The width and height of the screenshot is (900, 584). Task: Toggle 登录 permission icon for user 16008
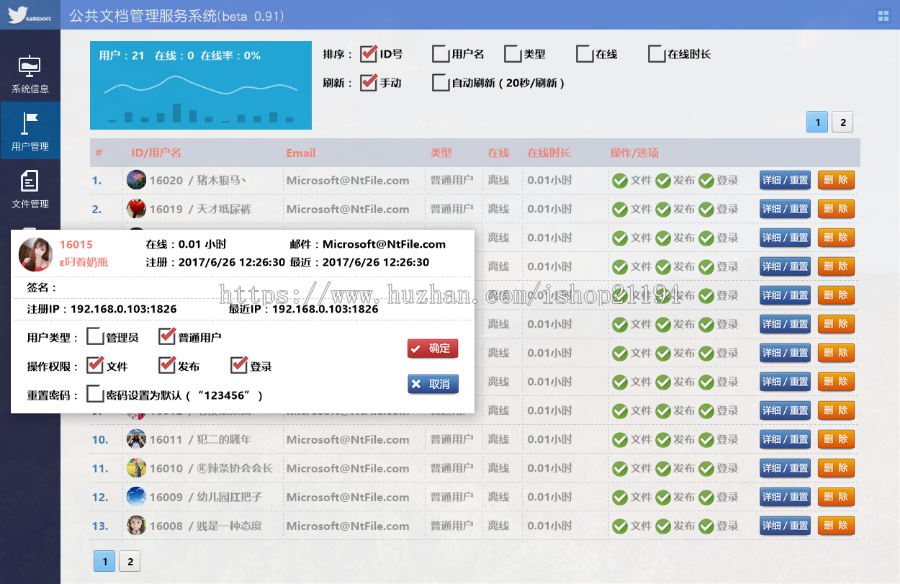coord(706,526)
